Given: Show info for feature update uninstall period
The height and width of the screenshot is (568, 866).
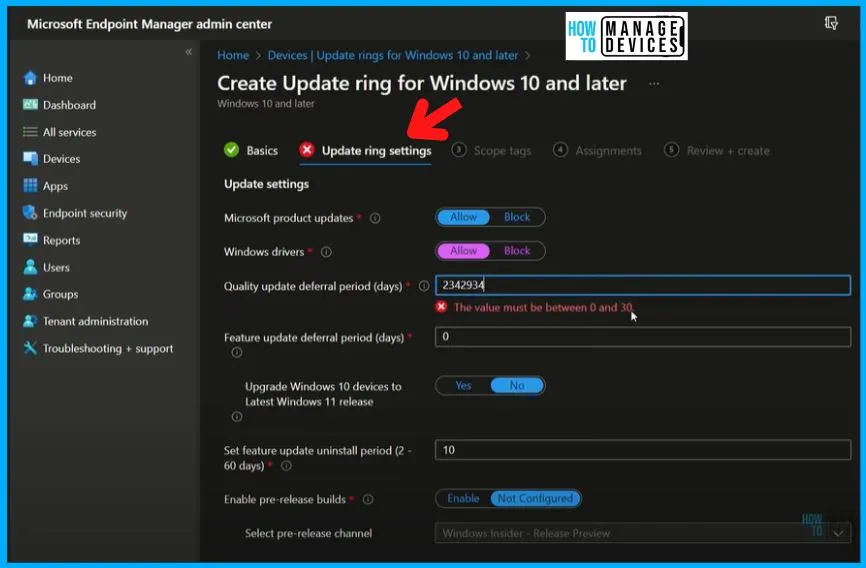Looking at the screenshot, I should [286, 466].
